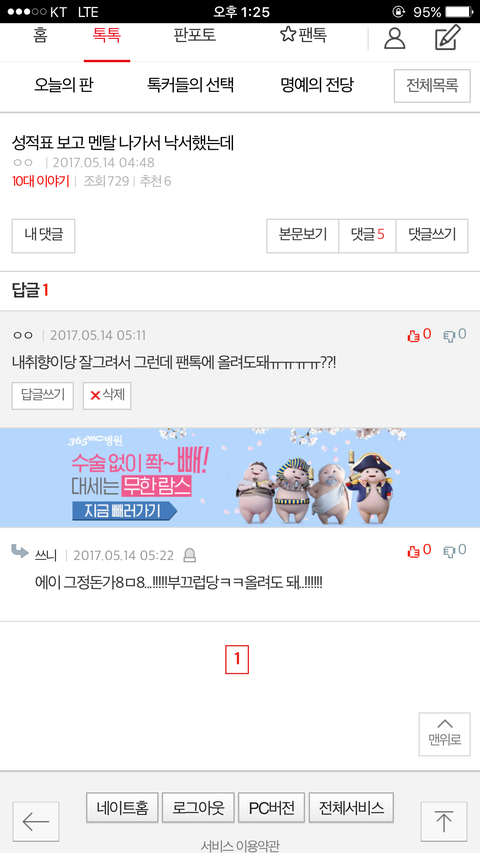This screenshot has width=480, height=853.
Task: Open the user profile icon
Action: (x=395, y=38)
